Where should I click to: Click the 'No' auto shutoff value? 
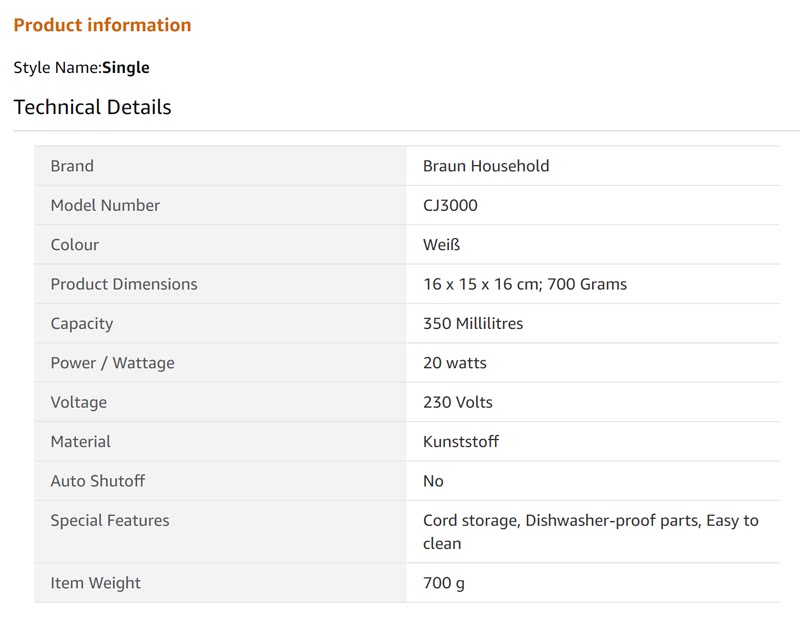click(x=433, y=480)
